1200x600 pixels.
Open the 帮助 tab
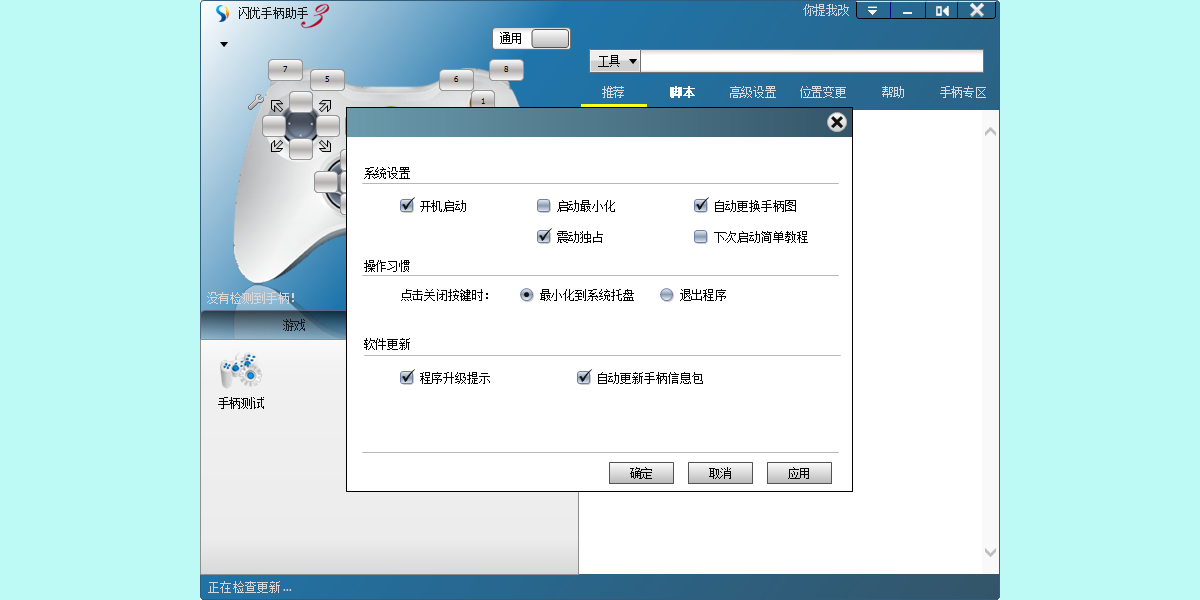tap(892, 91)
